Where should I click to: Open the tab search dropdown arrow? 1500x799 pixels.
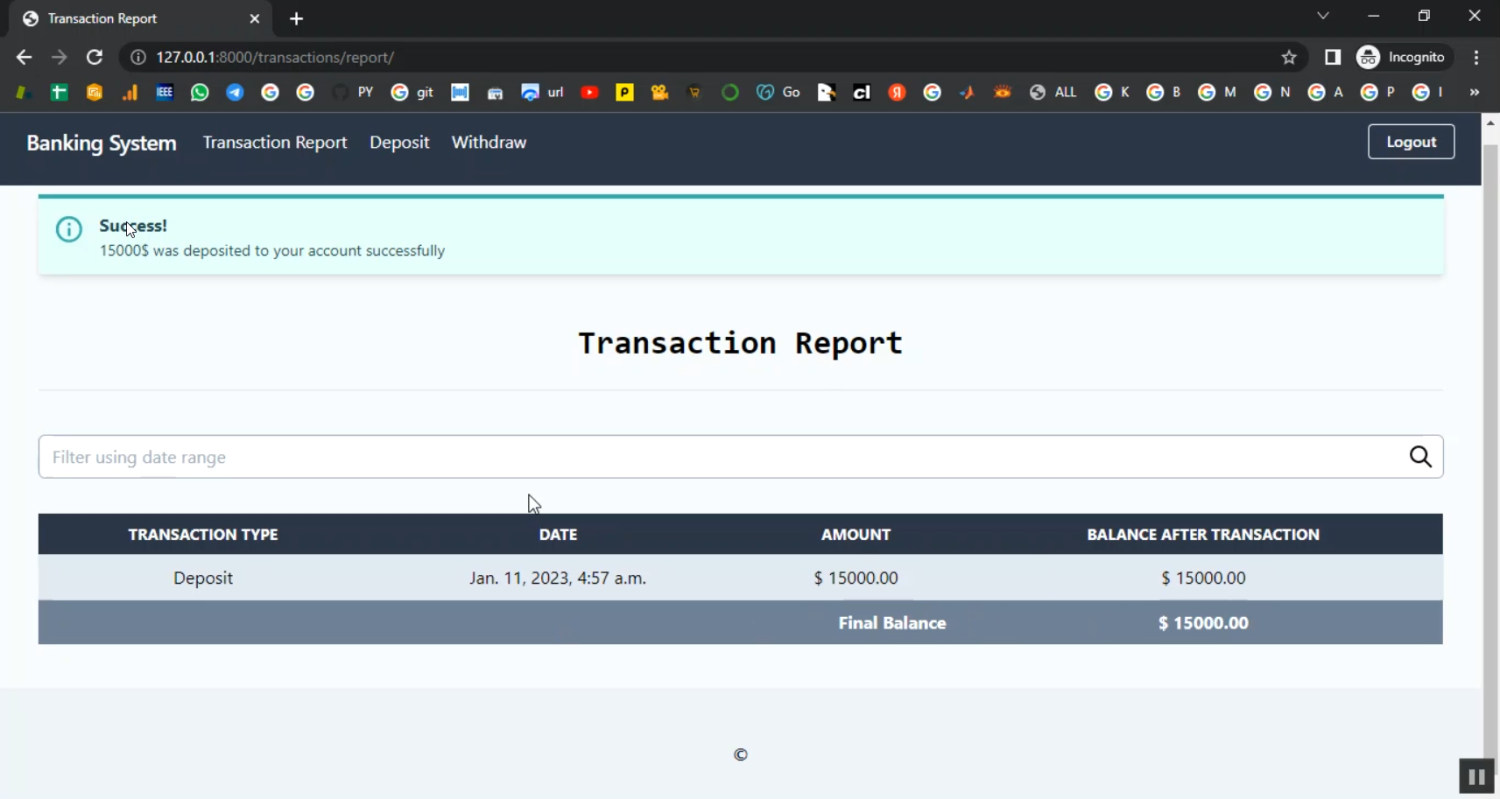(x=1323, y=16)
